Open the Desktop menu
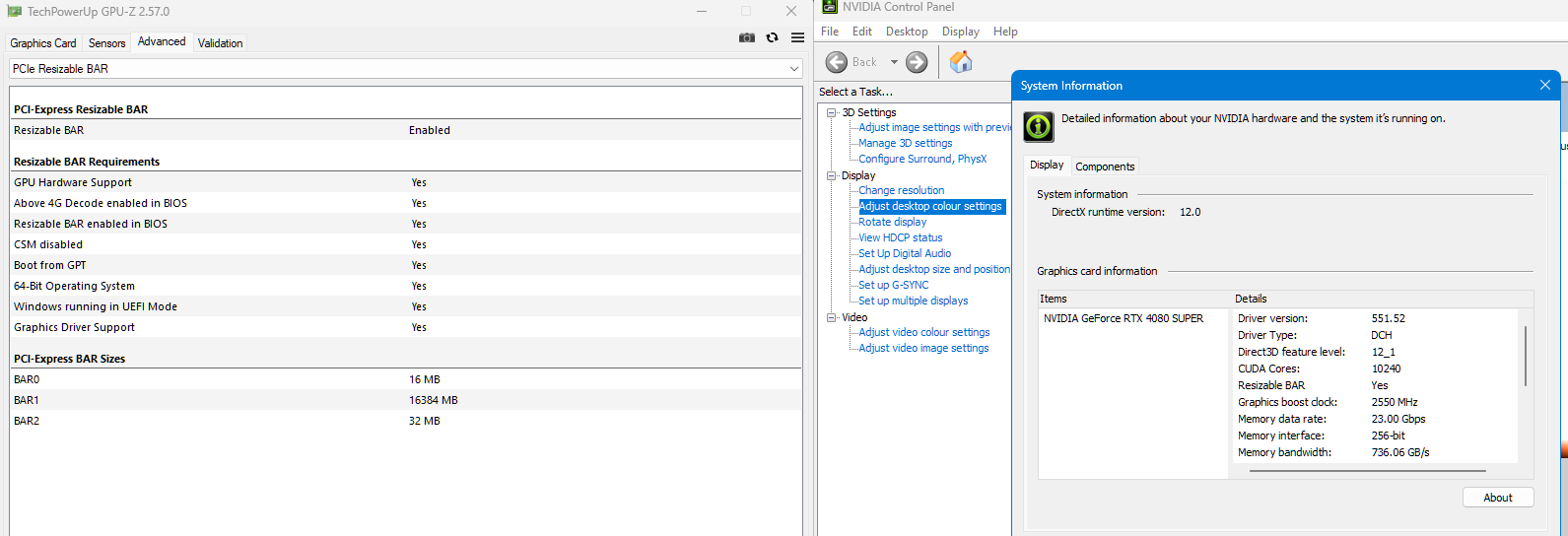This screenshot has width=1568, height=536. (x=907, y=32)
